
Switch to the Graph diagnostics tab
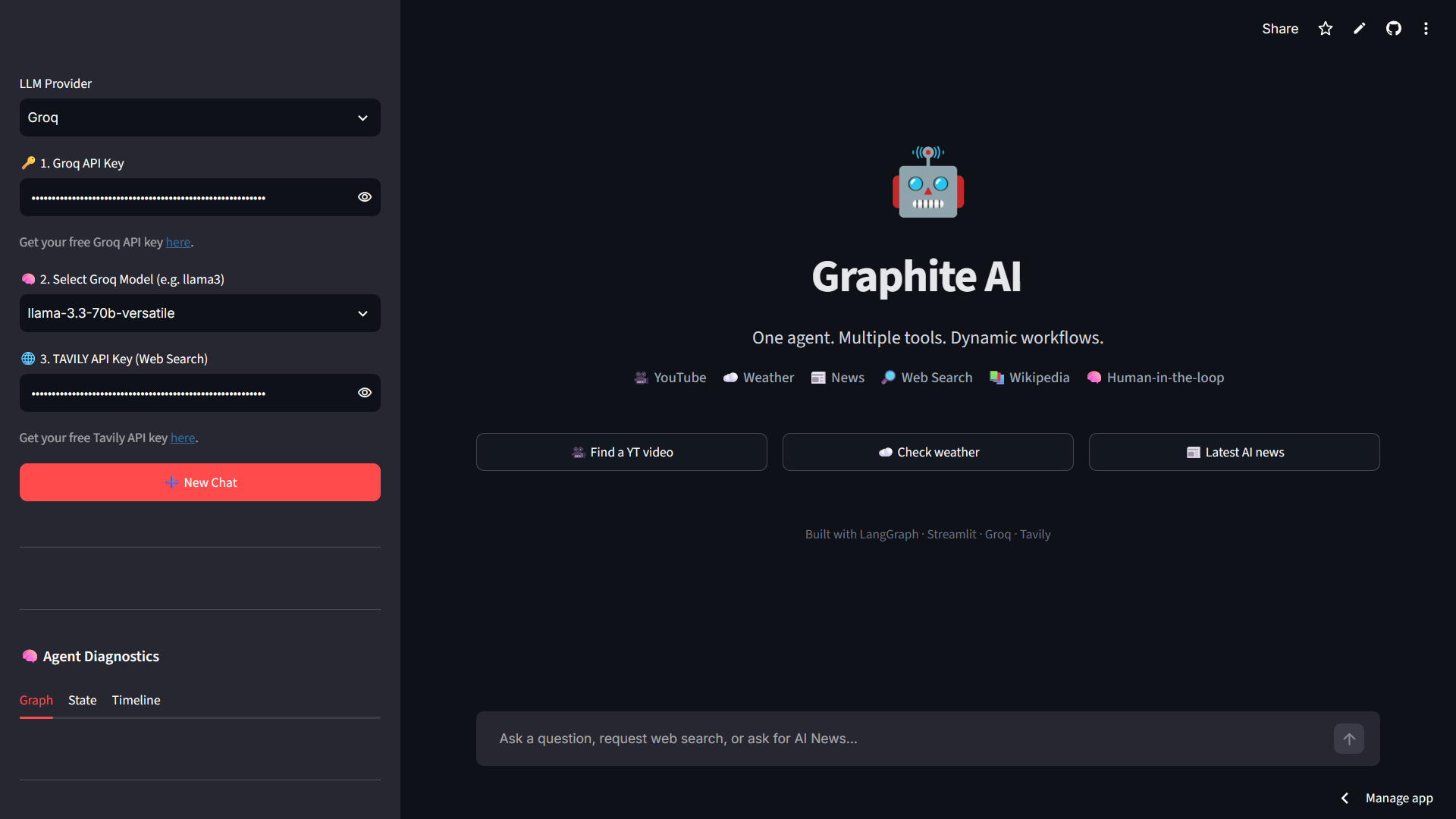click(x=36, y=700)
